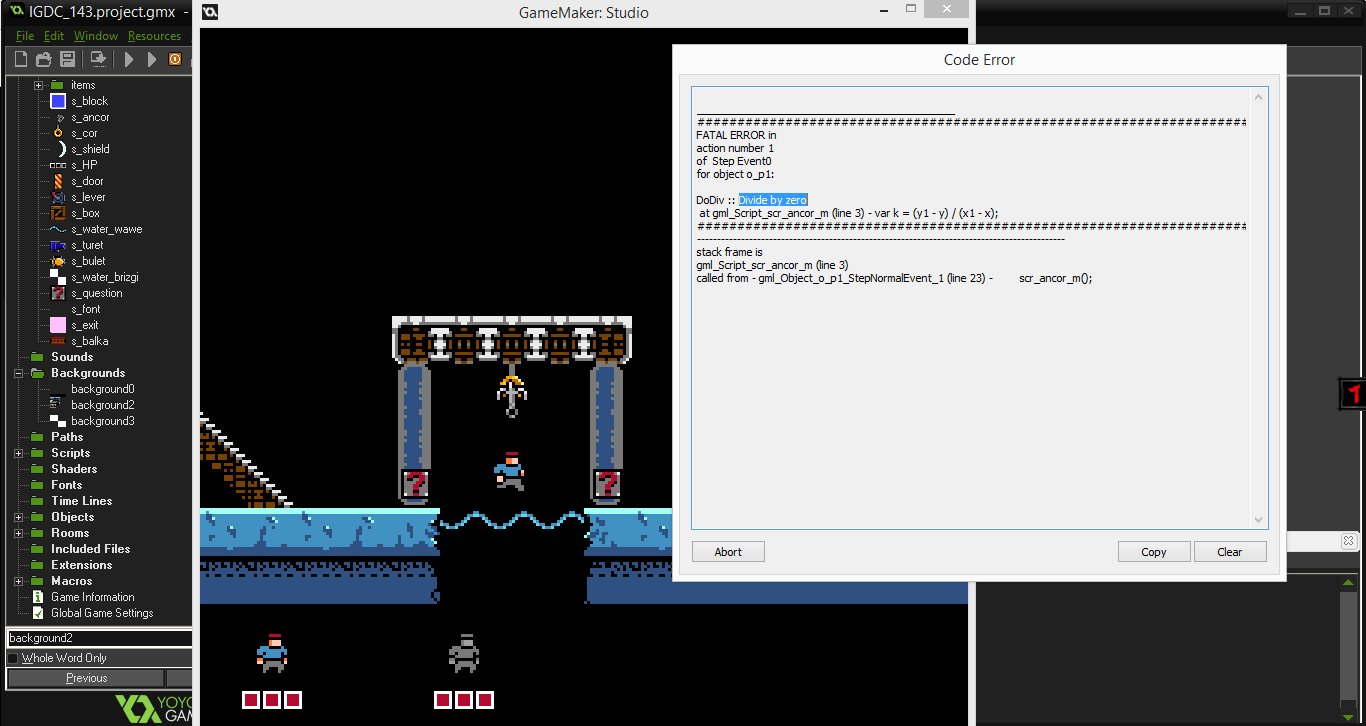
Task: Click the Game Information icon
Action: [39, 597]
